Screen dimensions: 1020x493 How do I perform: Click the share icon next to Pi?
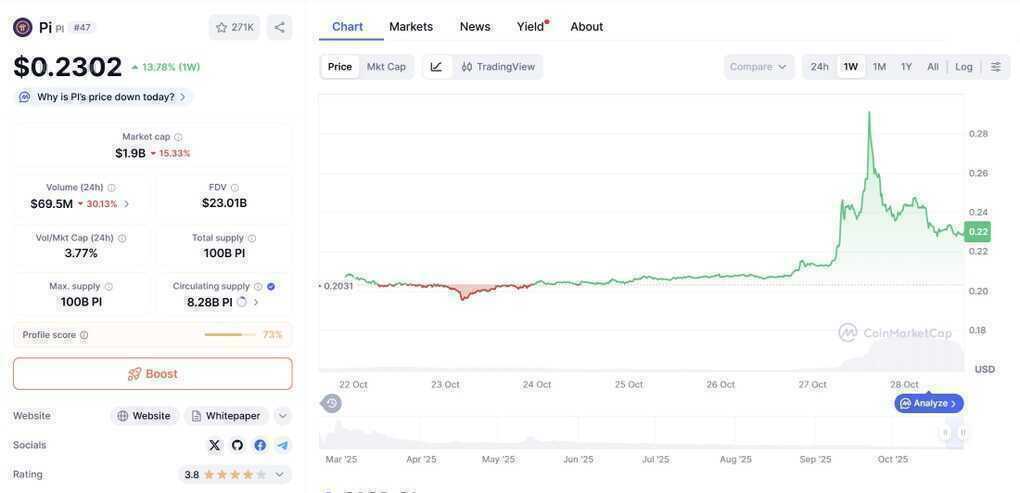tap(279, 27)
